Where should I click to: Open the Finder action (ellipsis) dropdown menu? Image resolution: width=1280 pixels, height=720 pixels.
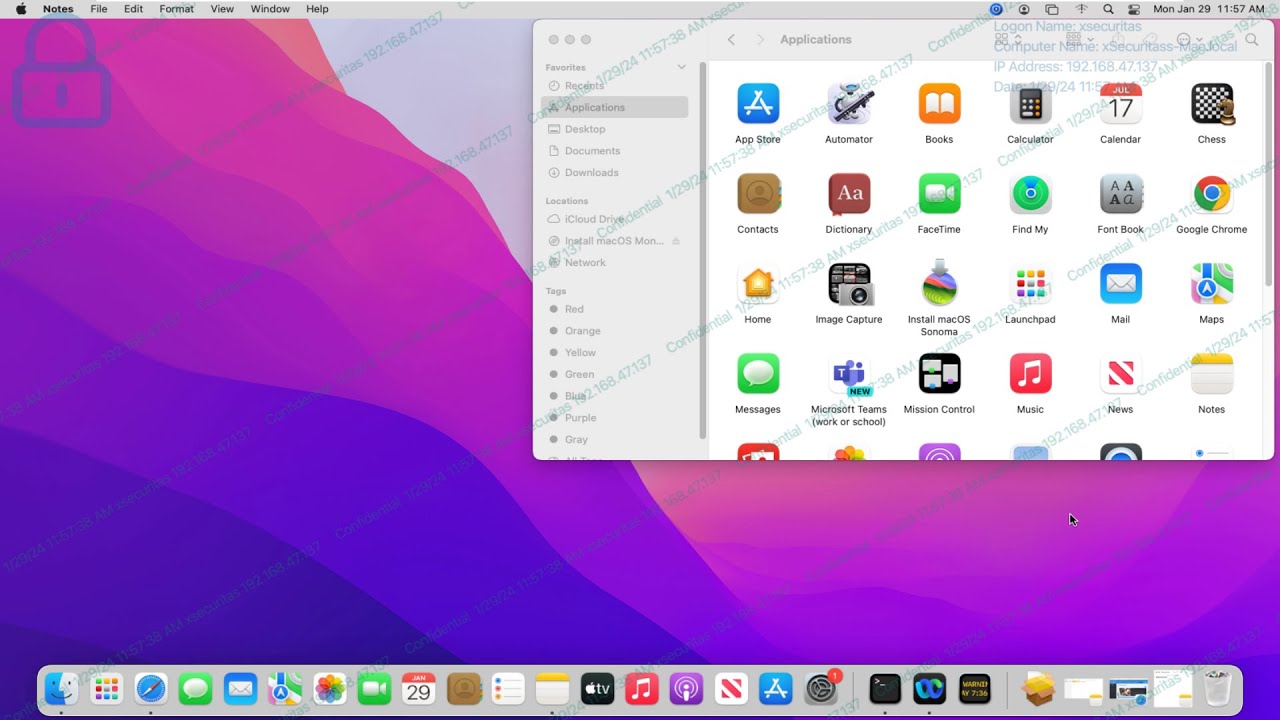[x=1190, y=40]
